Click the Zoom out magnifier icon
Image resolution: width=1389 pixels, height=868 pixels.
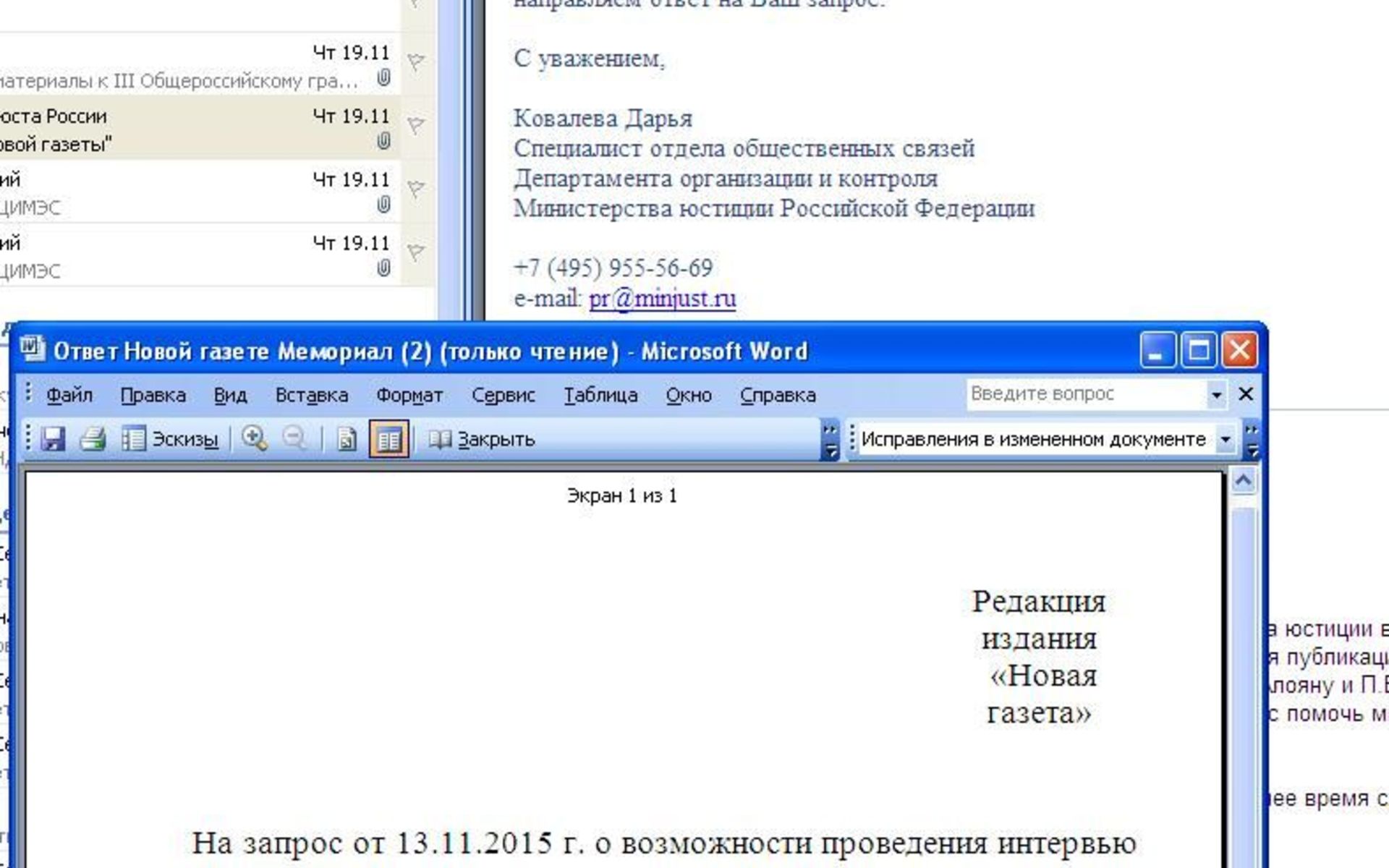[x=294, y=439]
